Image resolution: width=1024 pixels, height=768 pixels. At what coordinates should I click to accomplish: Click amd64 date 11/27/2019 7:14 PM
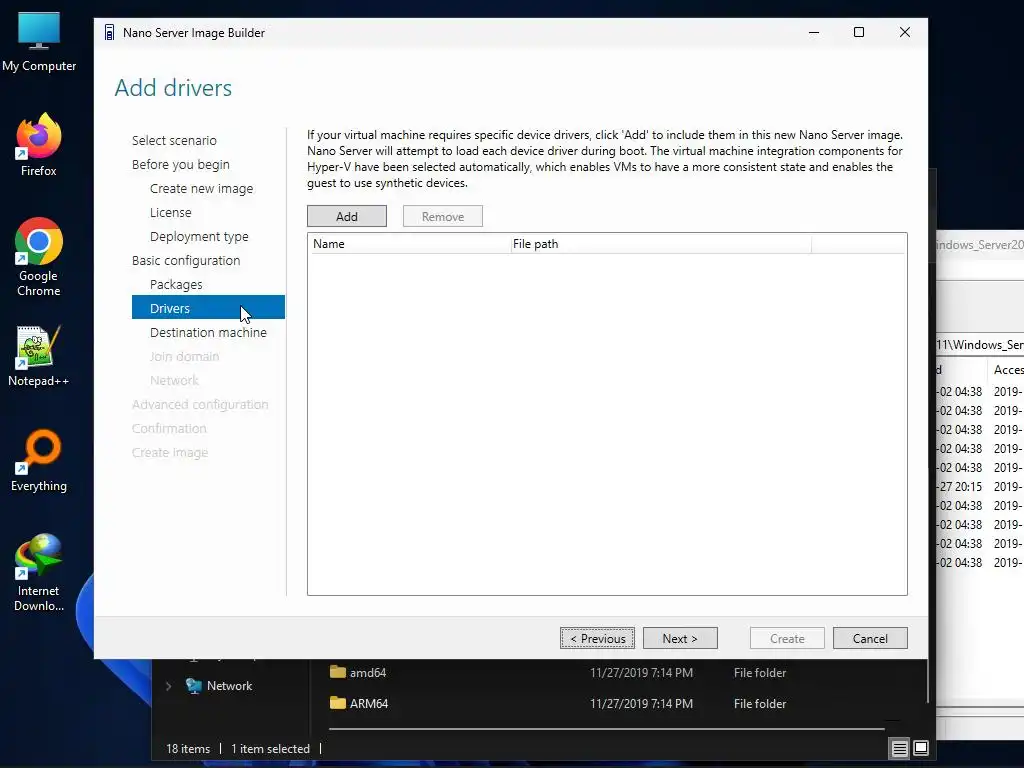click(x=641, y=673)
